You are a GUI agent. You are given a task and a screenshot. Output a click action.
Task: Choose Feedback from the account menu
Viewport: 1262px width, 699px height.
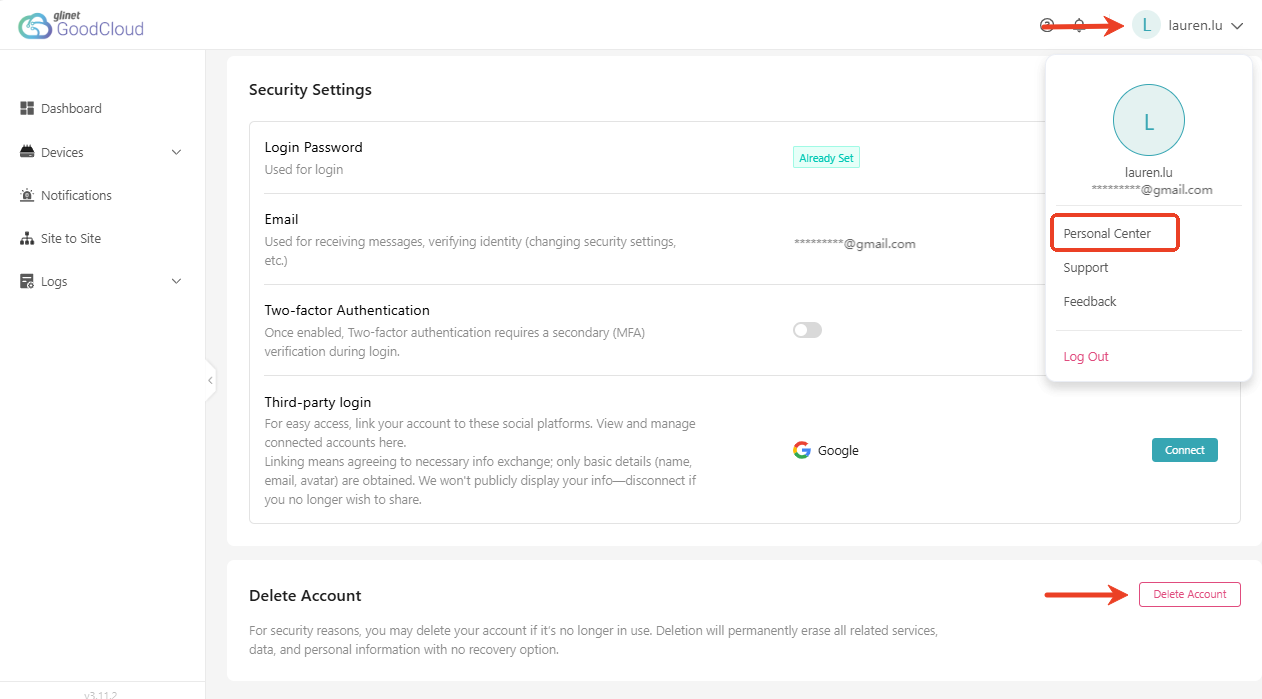click(x=1090, y=301)
